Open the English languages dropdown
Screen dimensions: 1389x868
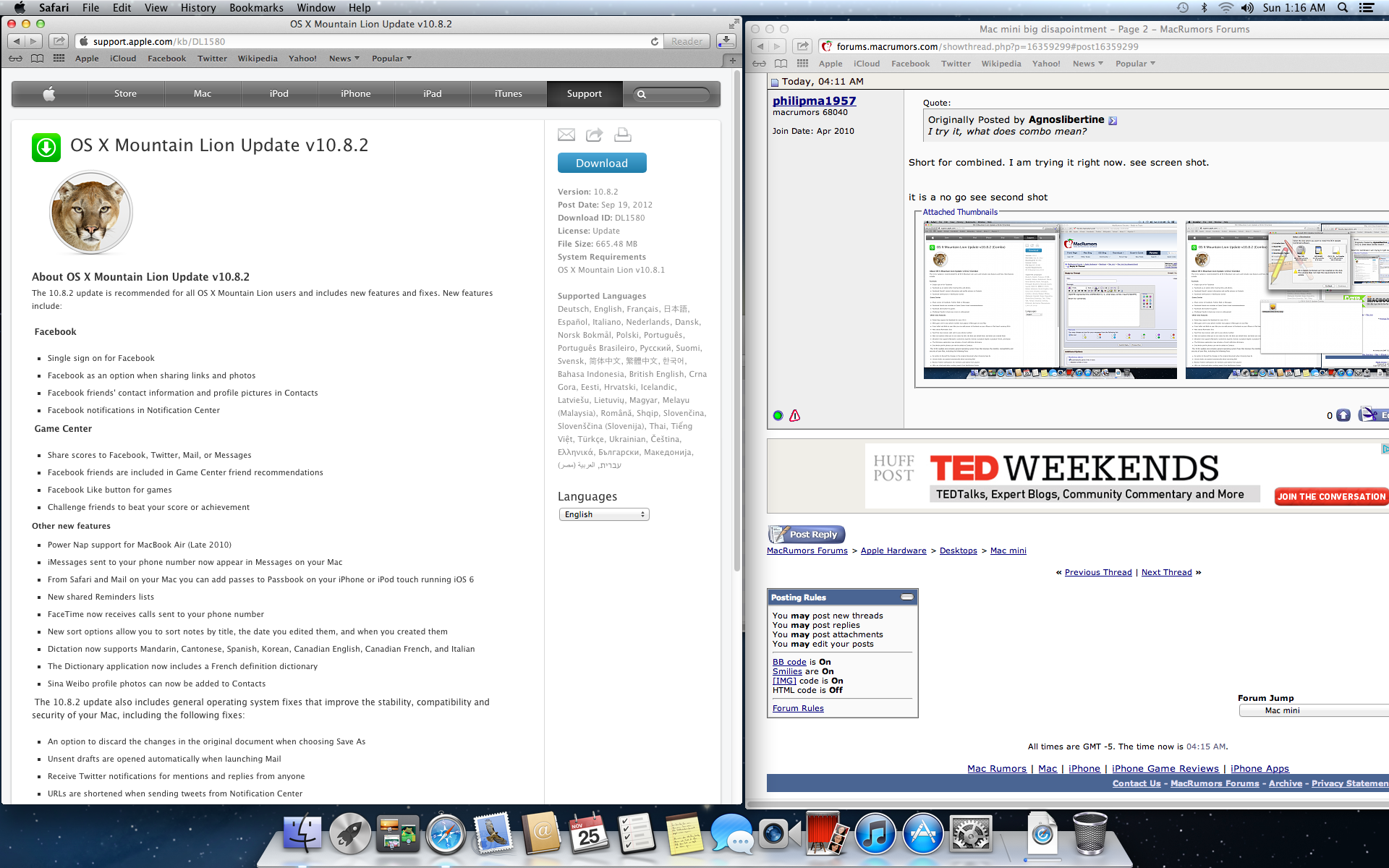click(604, 514)
